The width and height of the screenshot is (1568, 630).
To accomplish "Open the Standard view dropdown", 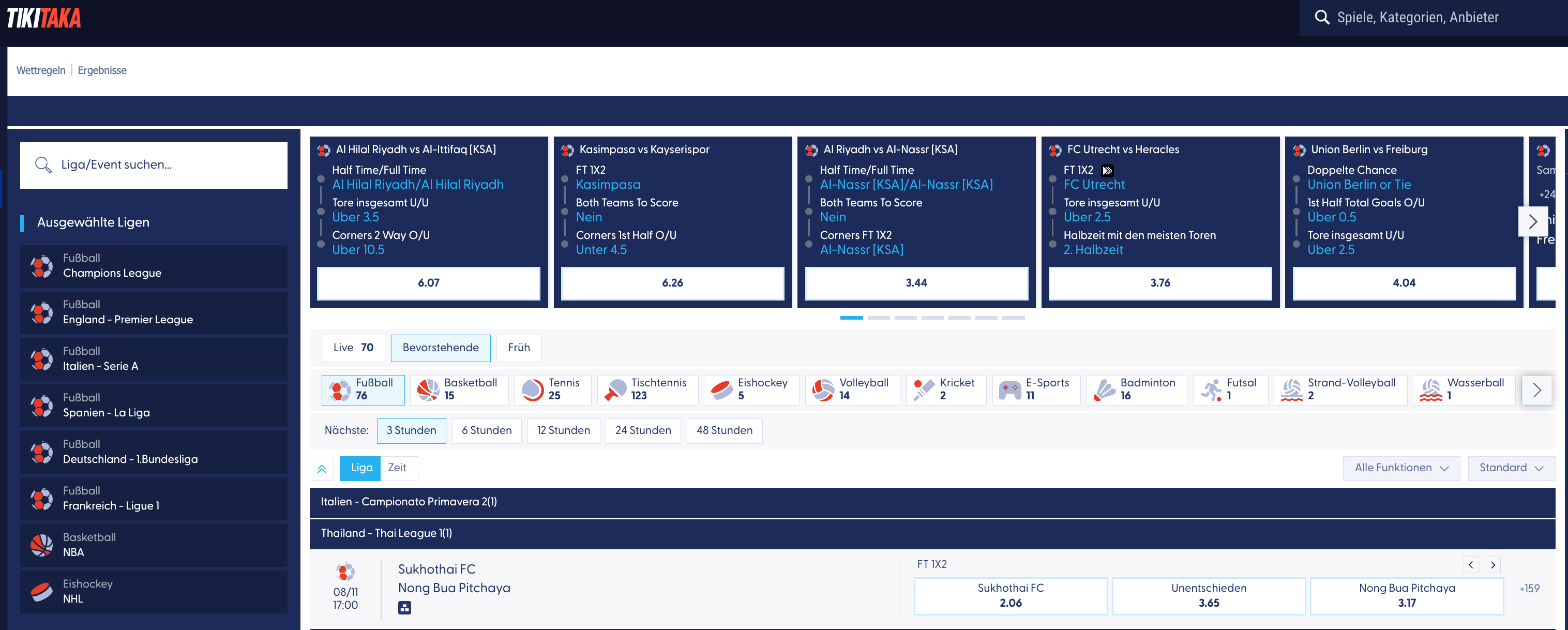I will pos(1511,468).
